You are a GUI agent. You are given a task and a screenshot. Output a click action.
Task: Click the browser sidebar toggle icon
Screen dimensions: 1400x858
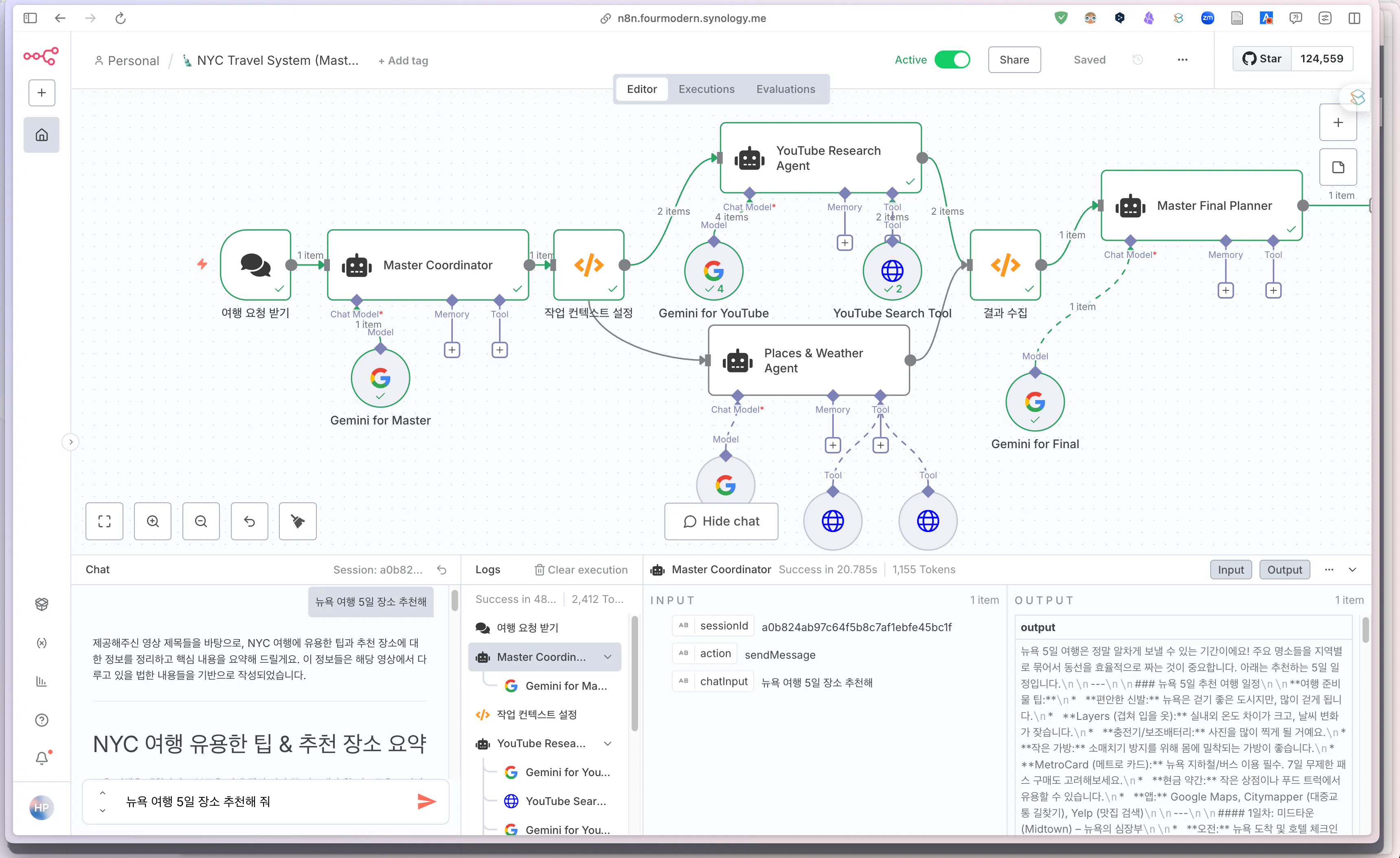[x=30, y=18]
